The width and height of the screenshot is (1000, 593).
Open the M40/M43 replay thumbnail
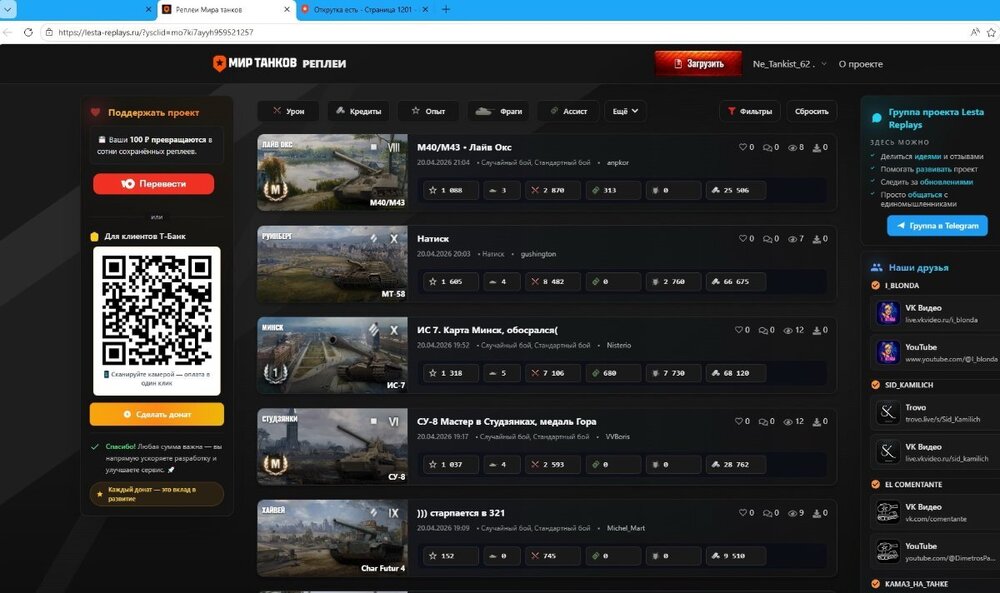(332, 172)
